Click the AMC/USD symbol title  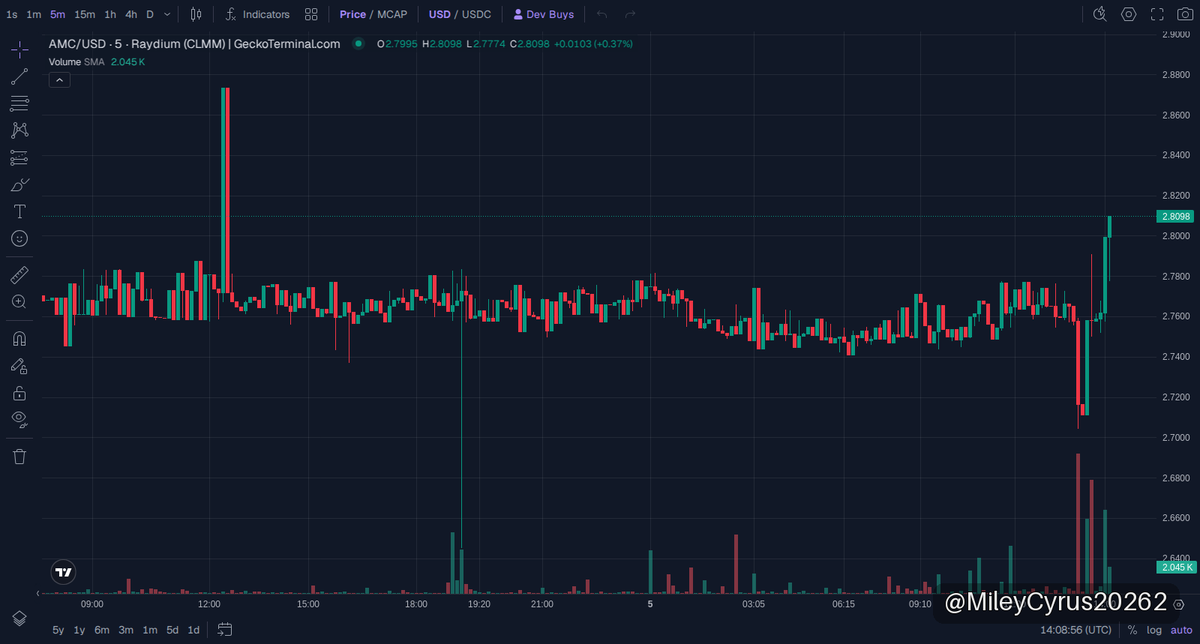[x=194, y=44]
